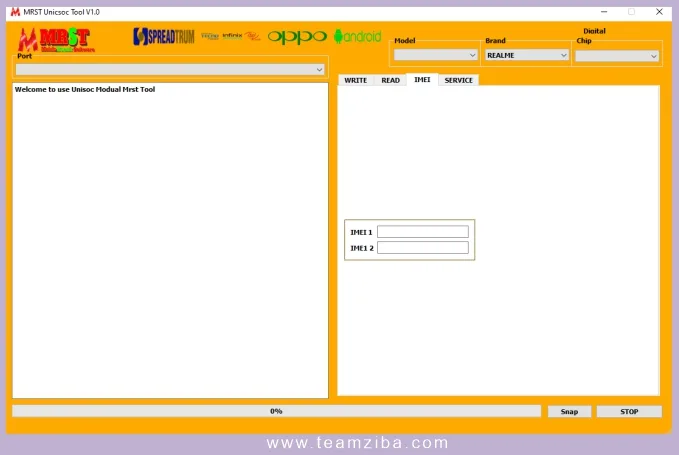Click the IMEI 2 input field
The image size is (679, 455).
(423, 248)
